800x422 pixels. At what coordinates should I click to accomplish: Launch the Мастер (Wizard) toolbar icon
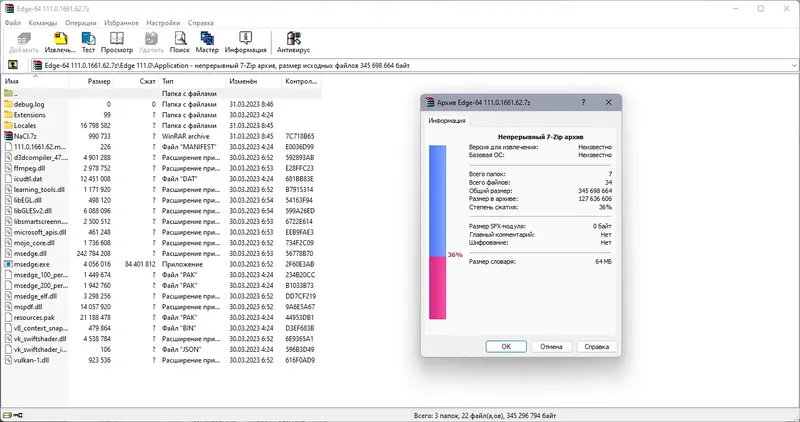point(207,38)
